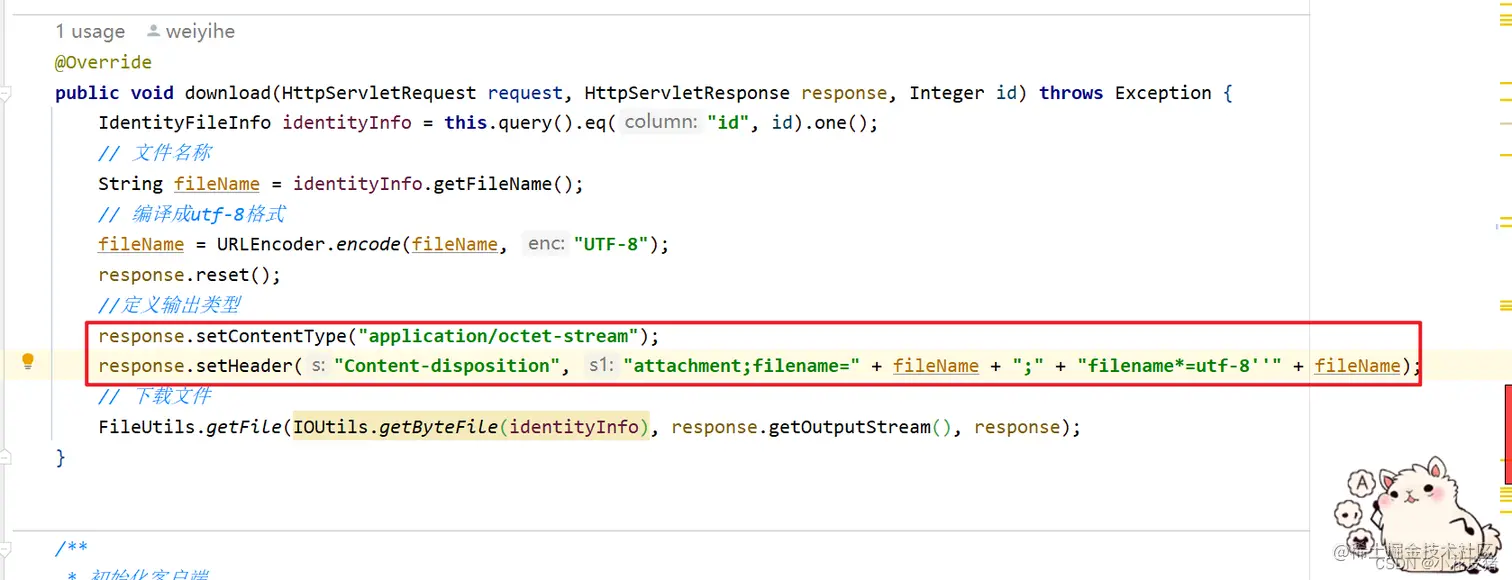The width and height of the screenshot is (1512, 580).
Task: Click the @Override annotation
Action: coord(103,62)
